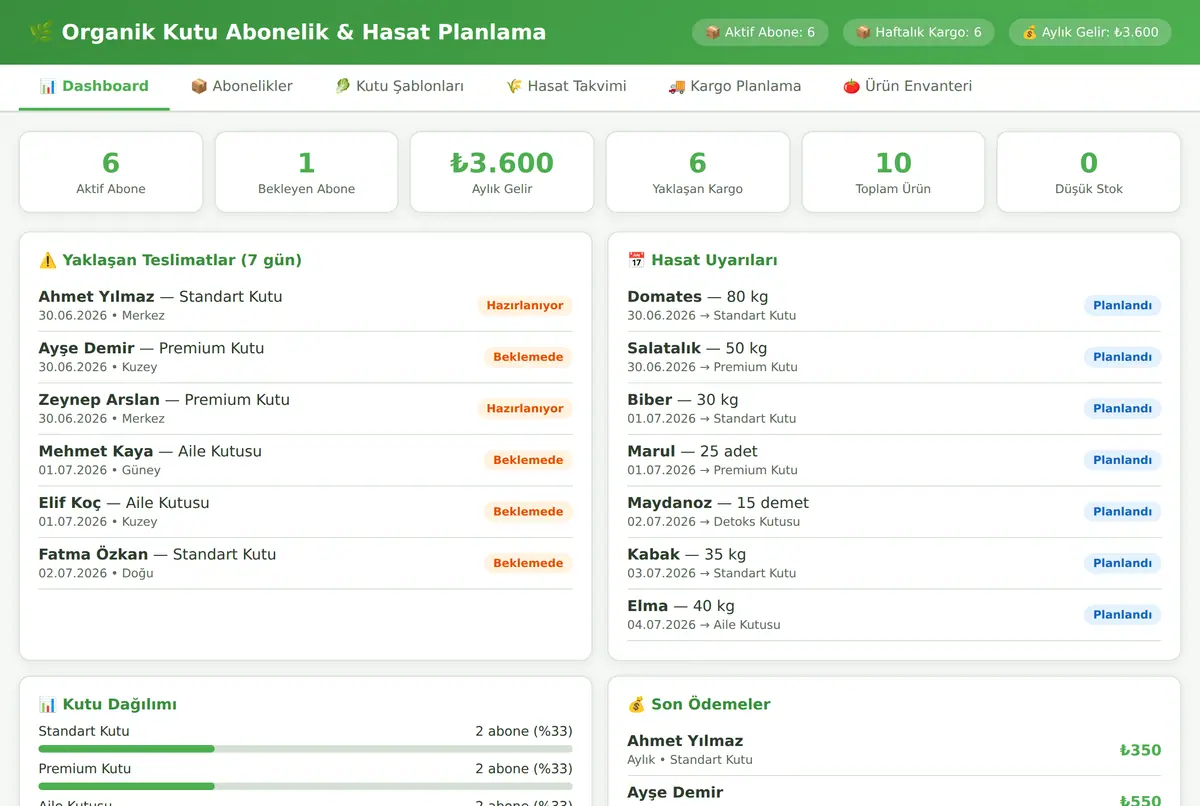This screenshot has width=1200, height=806.
Task: Click Fatma Özkan in upcoming deliveries
Action: click(93, 554)
